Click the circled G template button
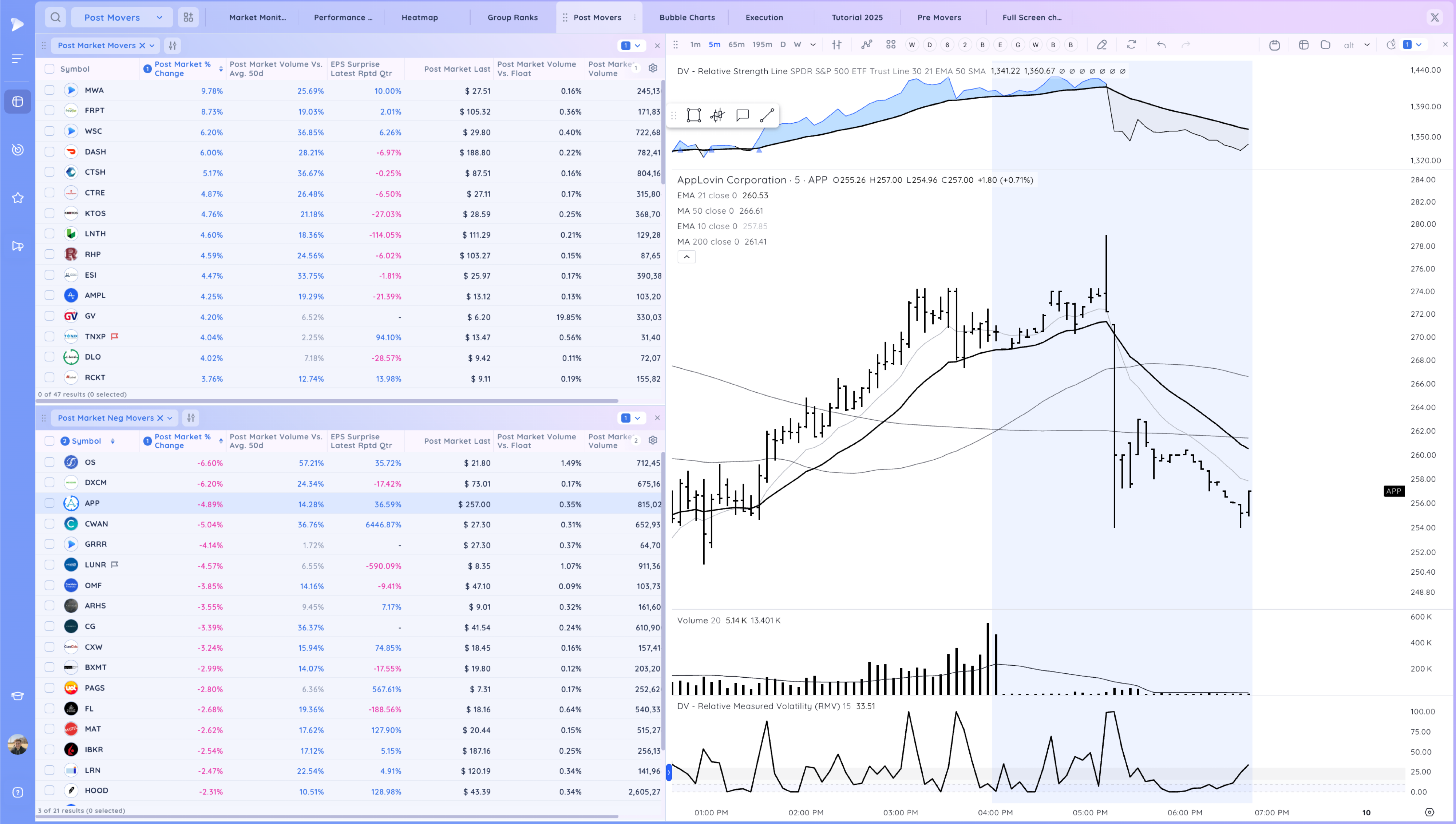This screenshot has width=1456, height=824. (1017, 45)
